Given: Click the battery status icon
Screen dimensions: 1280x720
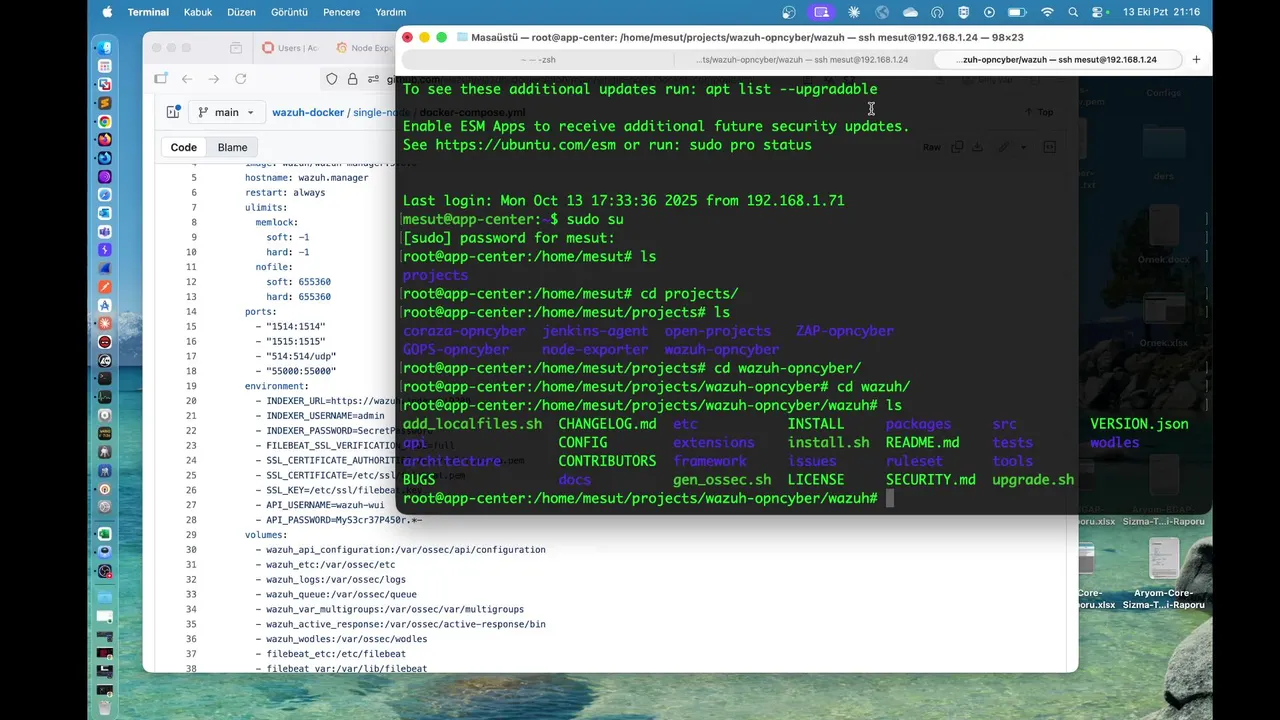Looking at the screenshot, I should 1017,12.
